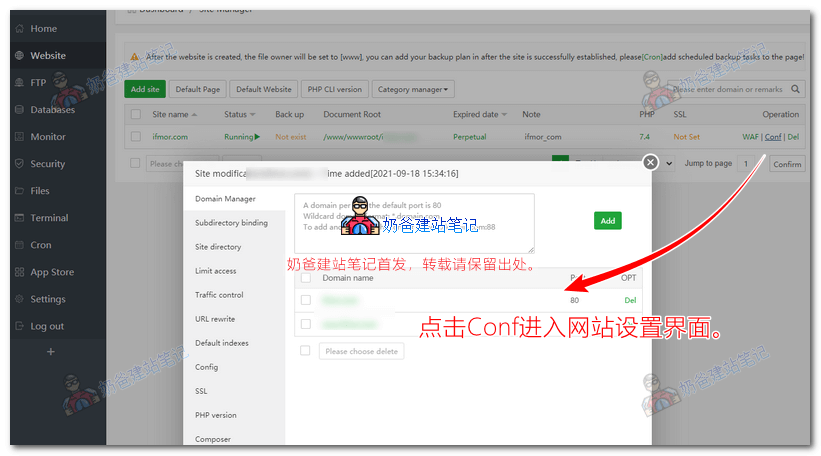Viewport: 821px width, 456px height.
Task: Click the Default Page button
Action: pyautogui.click(x=197, y=90)
